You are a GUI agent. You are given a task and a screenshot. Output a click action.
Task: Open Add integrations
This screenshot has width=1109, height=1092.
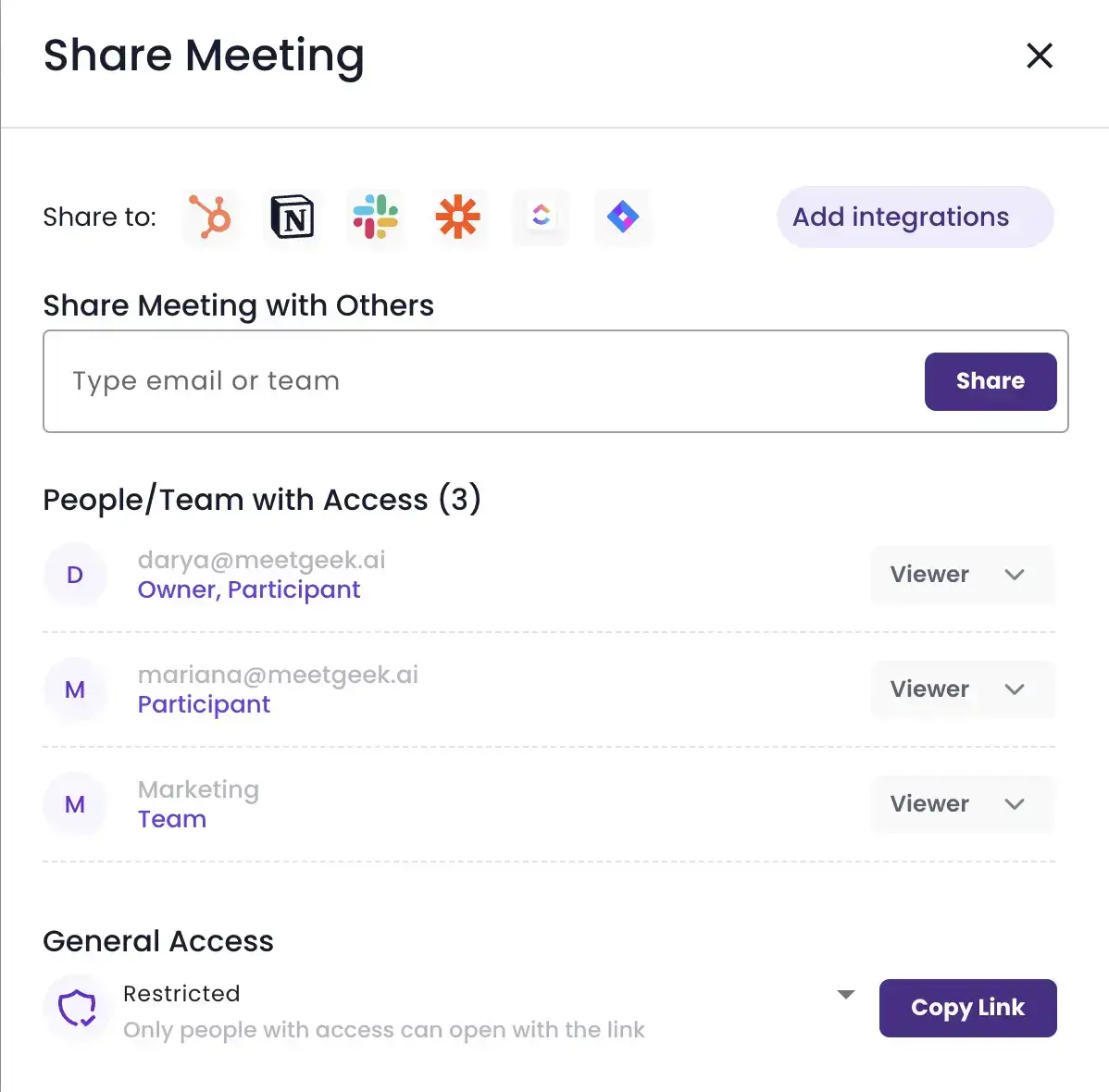913,217
